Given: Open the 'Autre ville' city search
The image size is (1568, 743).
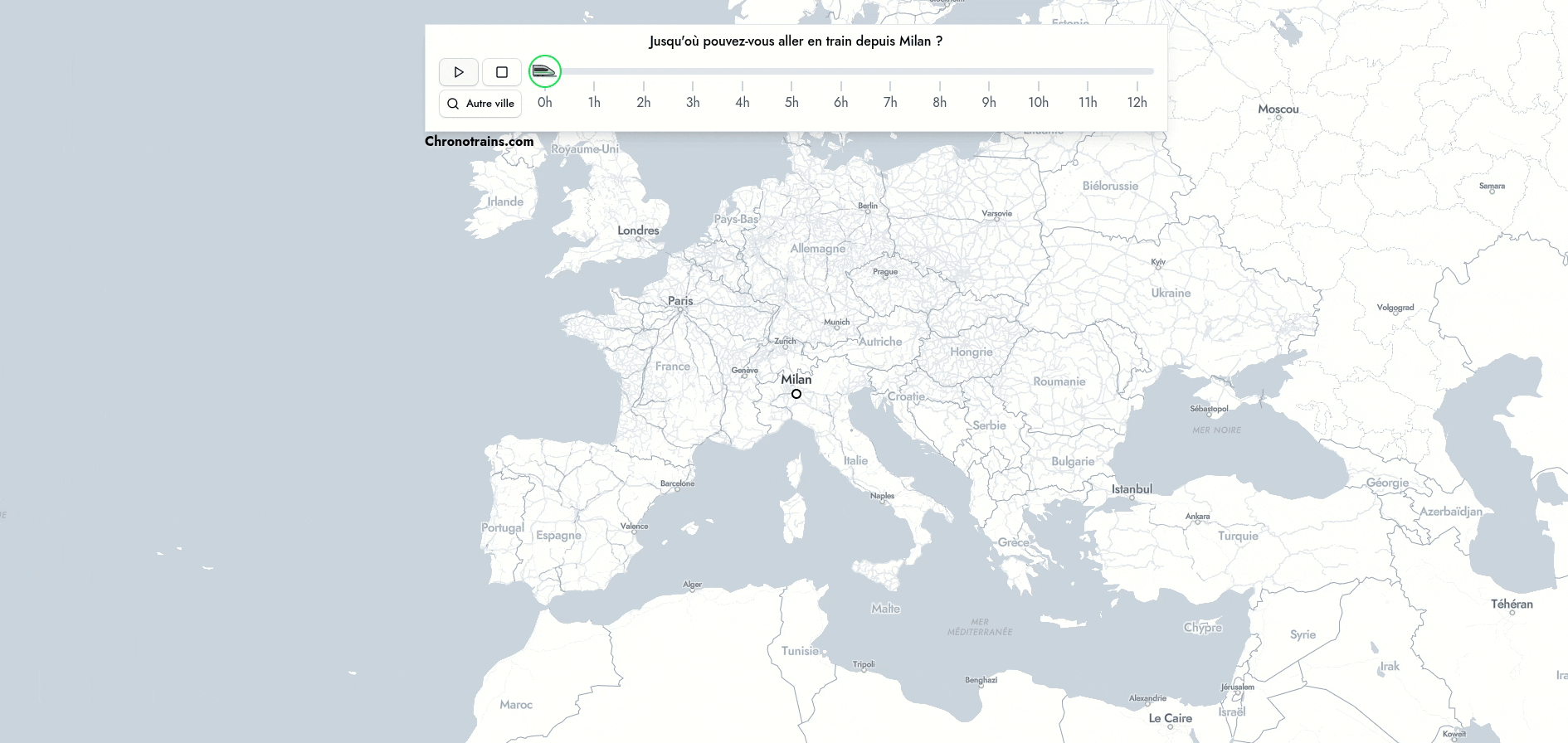Looking at the screenshot, I should 480,104.
